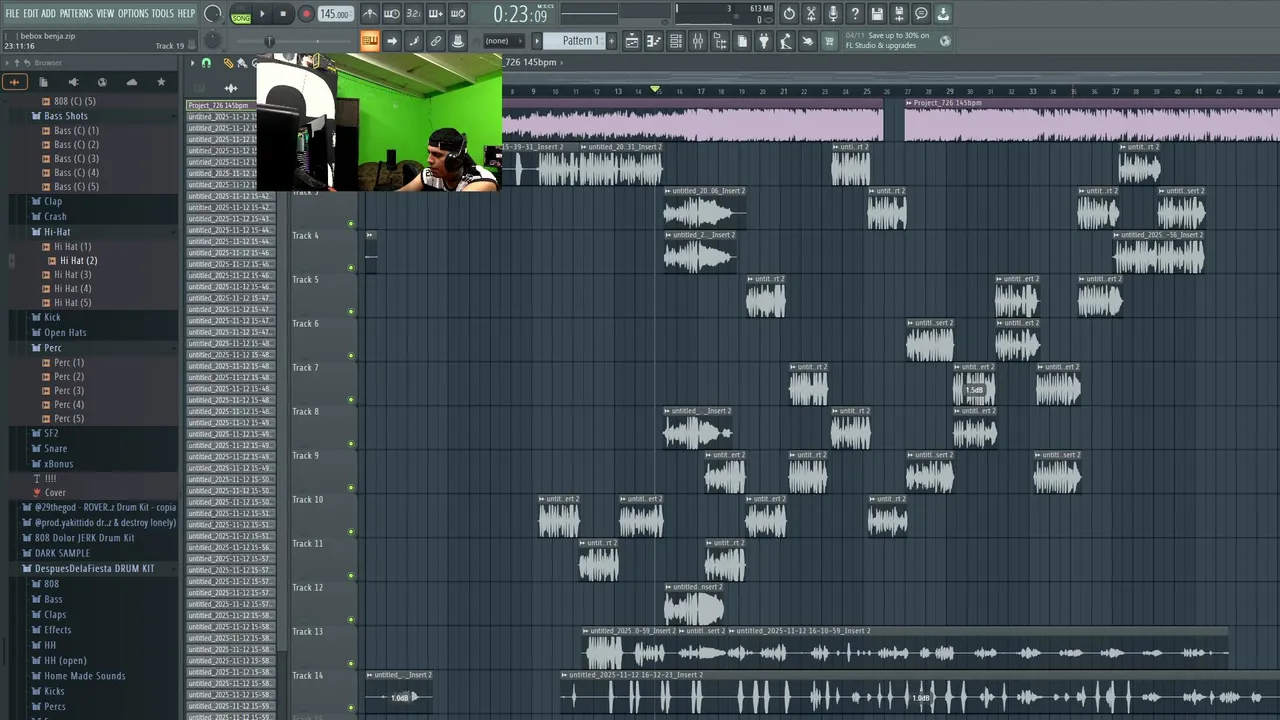Open the Pattern 1 selector dropdown

click(580, 41)
